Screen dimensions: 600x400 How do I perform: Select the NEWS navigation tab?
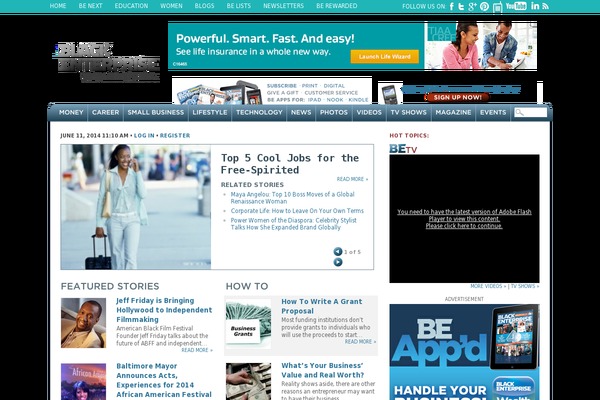point(301,112)
